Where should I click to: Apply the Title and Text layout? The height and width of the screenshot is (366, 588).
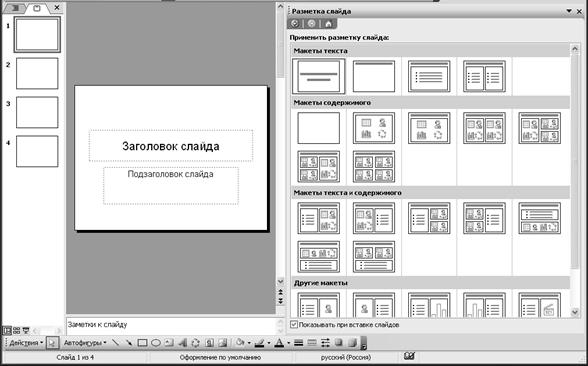click(x=429, y=76)
